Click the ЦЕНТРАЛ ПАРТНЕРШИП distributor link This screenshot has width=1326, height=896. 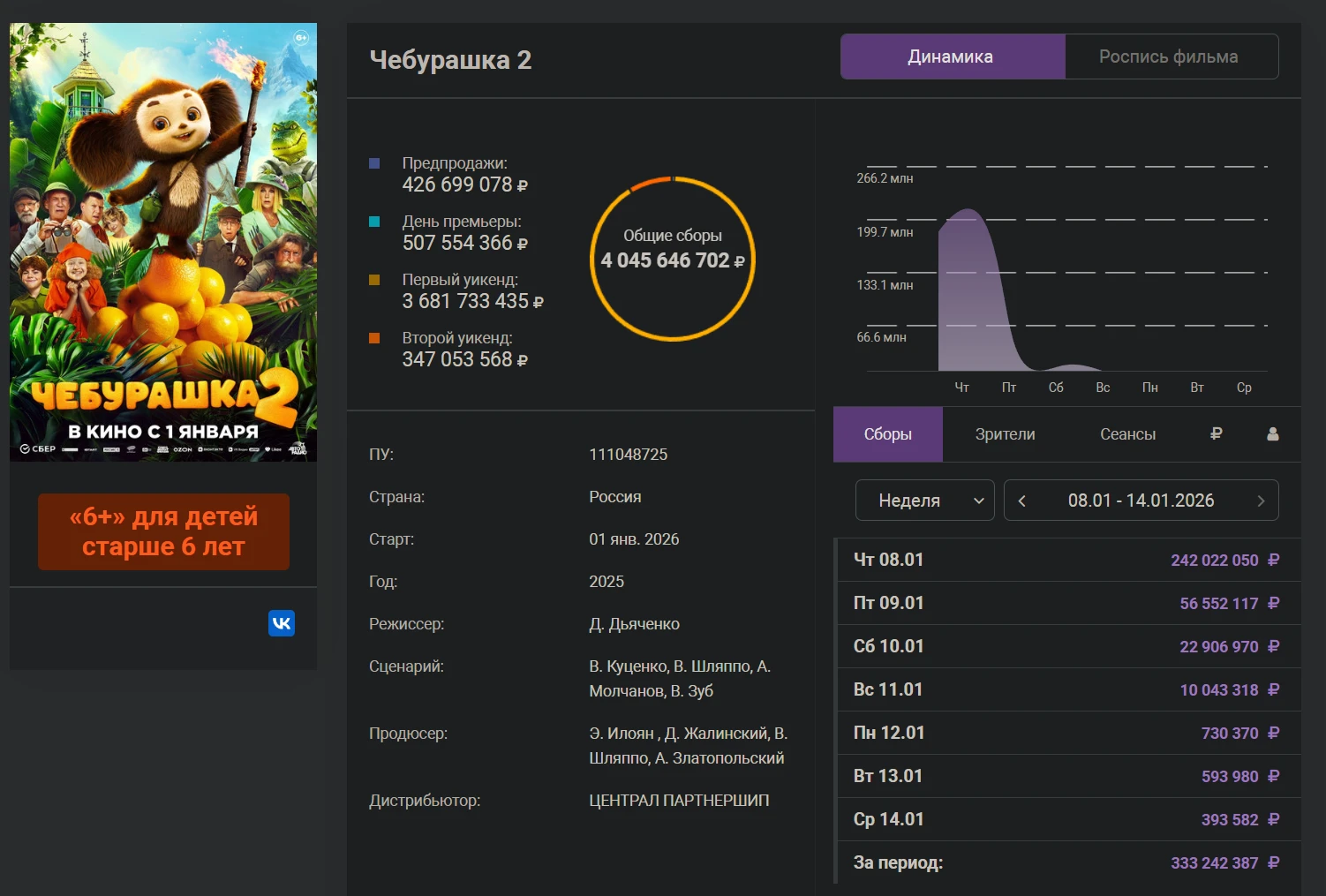pos(679,800)
